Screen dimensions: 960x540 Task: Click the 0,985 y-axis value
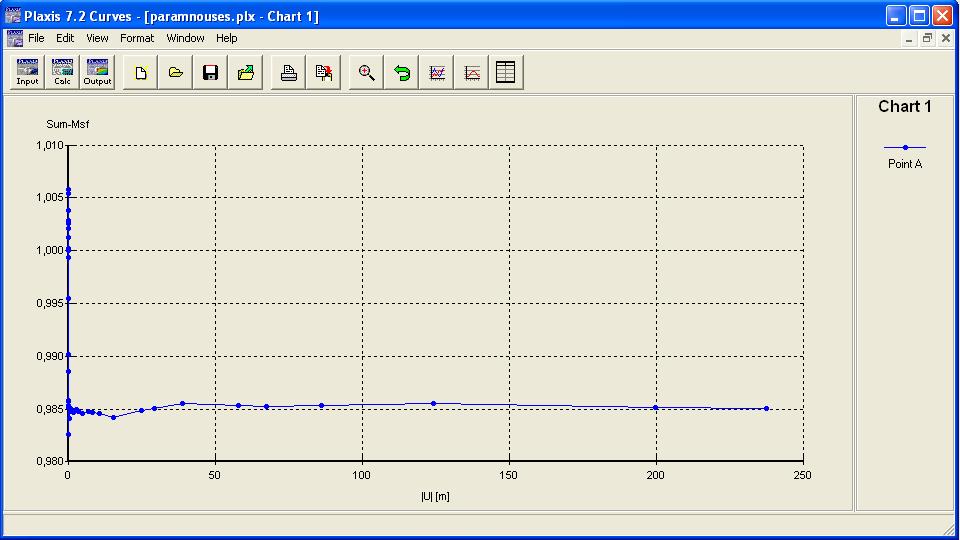pyautogui.click(x=50, y=409)
